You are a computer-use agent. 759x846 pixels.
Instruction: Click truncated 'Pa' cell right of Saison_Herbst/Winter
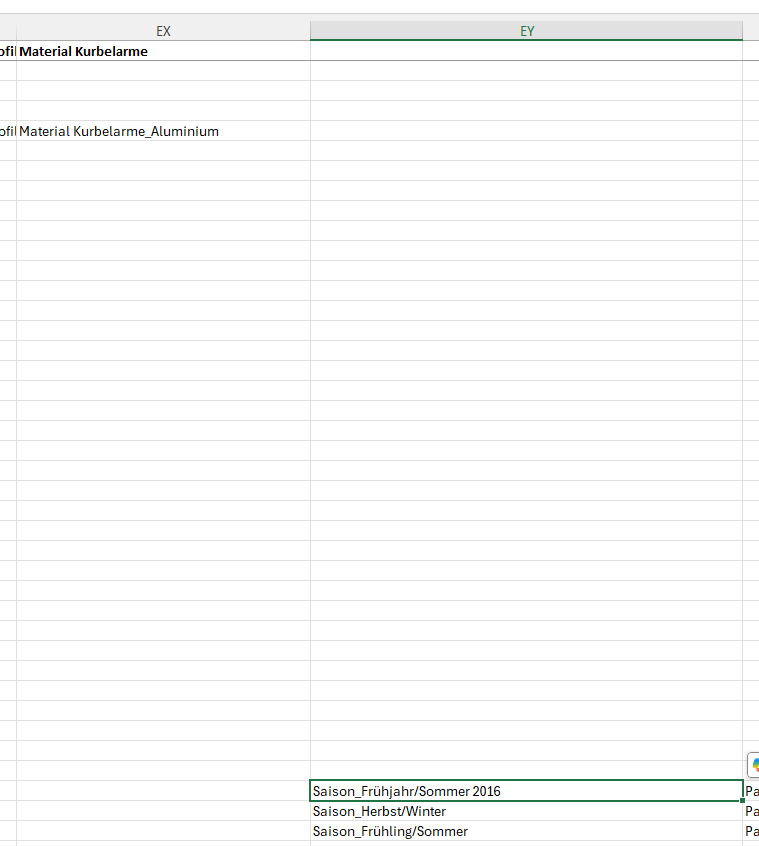click(751, 811)
